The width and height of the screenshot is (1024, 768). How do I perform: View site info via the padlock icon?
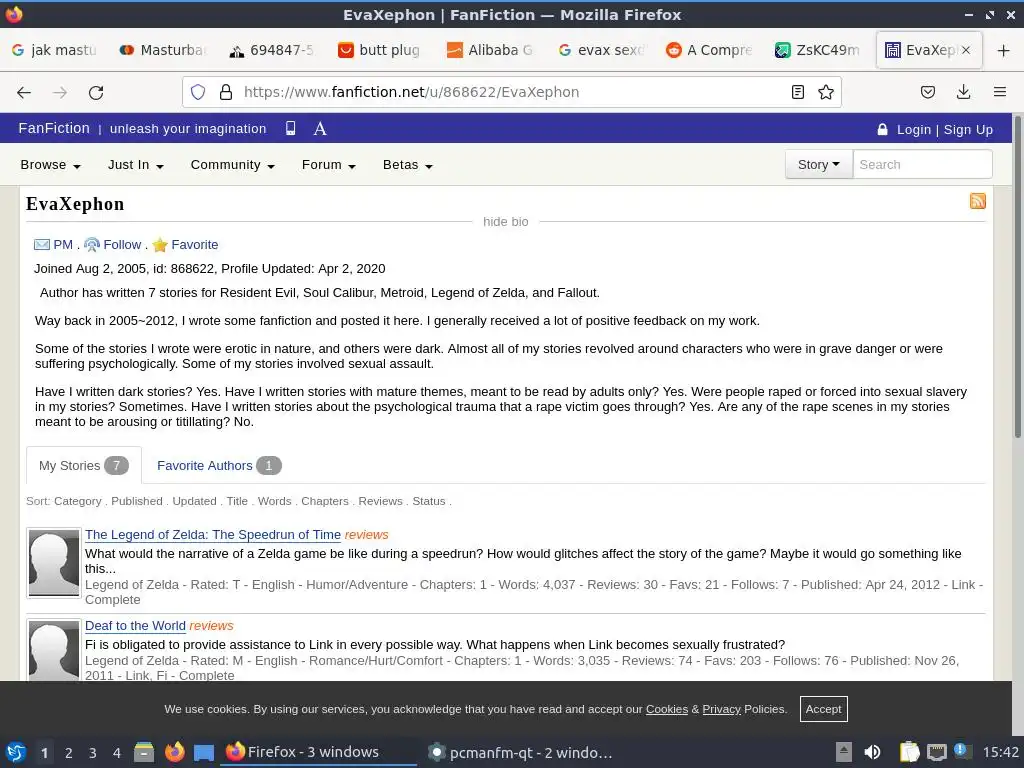tap(226, 92)
